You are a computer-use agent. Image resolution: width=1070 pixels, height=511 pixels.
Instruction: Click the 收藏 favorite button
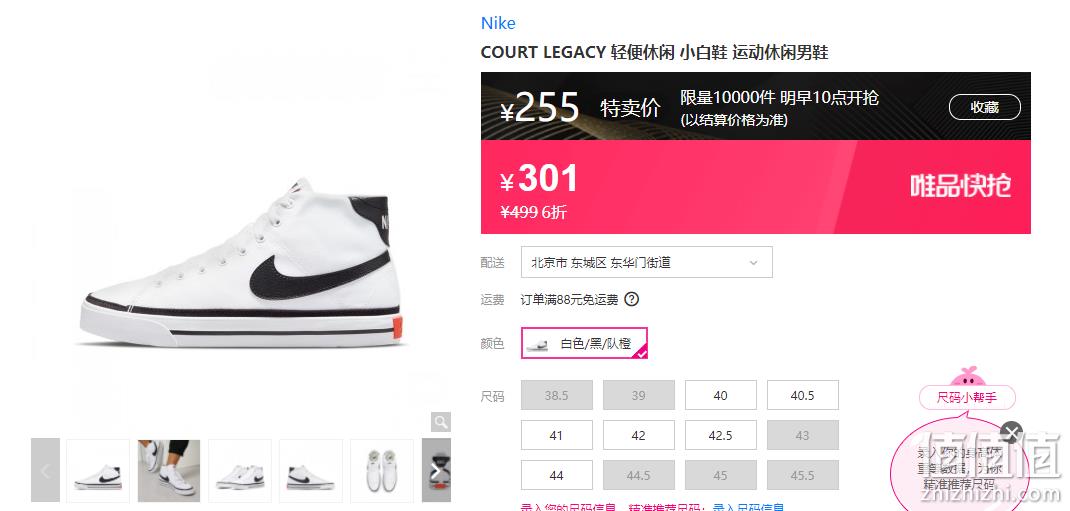pos(985,107)
